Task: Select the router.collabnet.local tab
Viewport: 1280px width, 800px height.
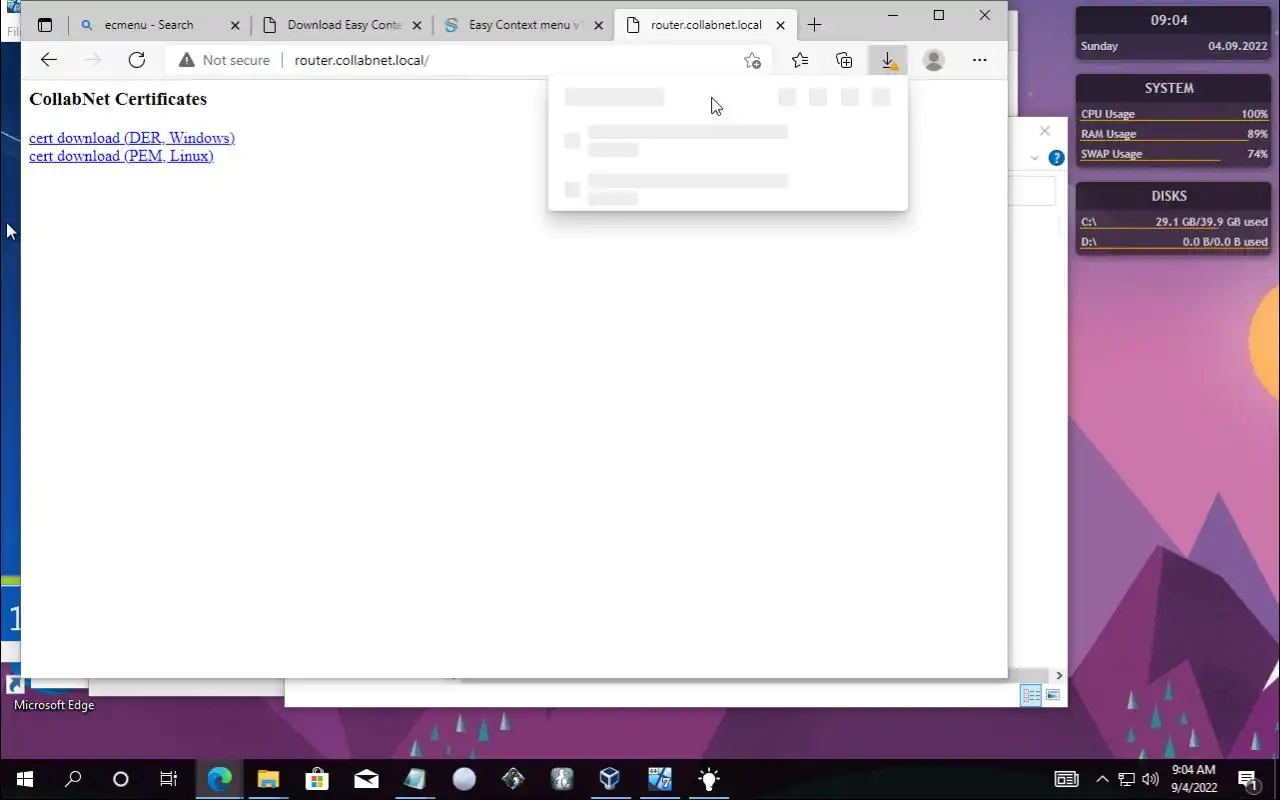Action: coord(705,25)
